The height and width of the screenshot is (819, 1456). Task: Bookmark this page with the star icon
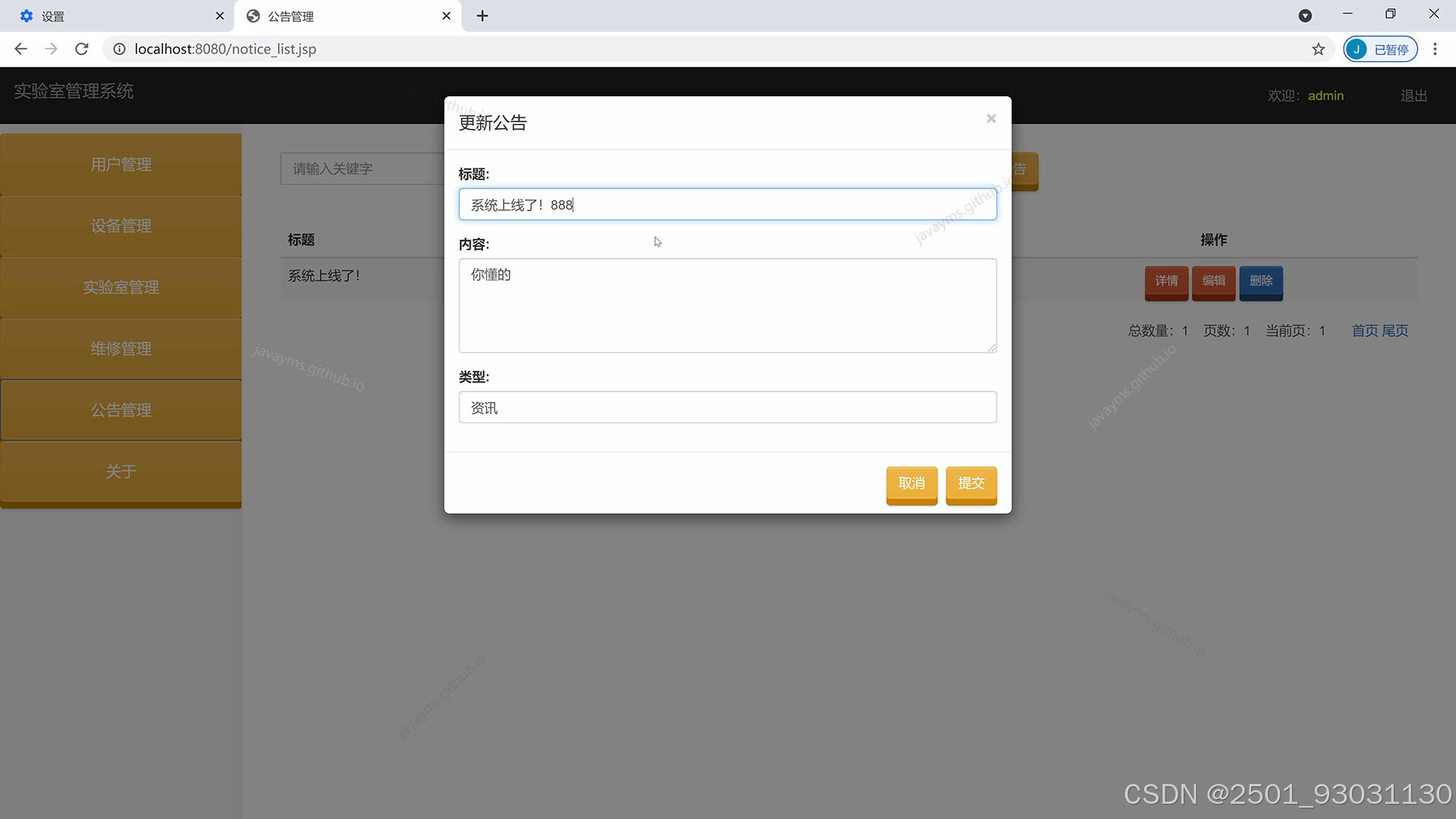(x=1319, y=49)
